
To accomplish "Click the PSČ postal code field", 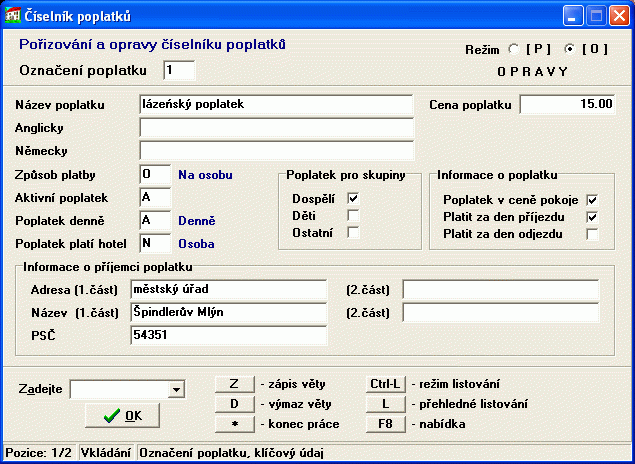I will point(229,336).
